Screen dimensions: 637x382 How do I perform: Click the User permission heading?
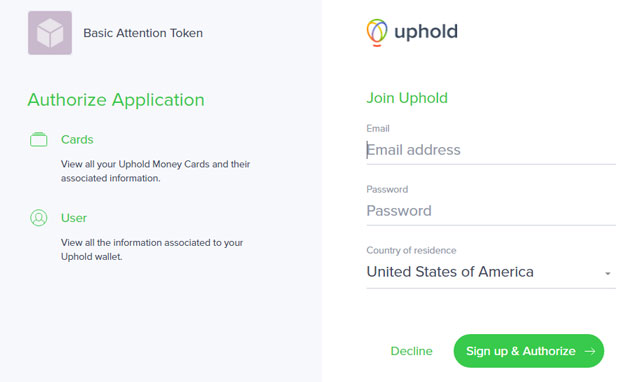tap(74, 218)
